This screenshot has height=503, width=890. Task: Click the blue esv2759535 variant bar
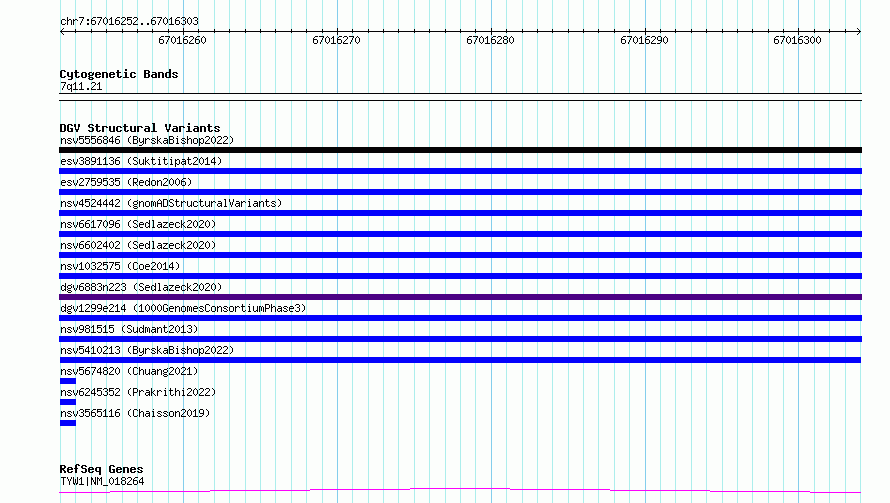click(x=460, y=192)
